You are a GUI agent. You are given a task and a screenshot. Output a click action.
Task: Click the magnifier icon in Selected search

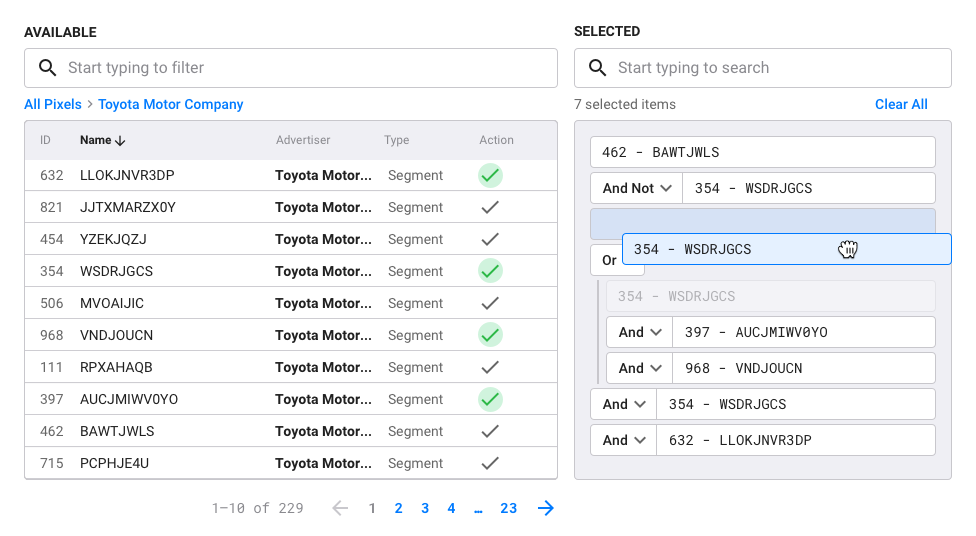(598, 68)
